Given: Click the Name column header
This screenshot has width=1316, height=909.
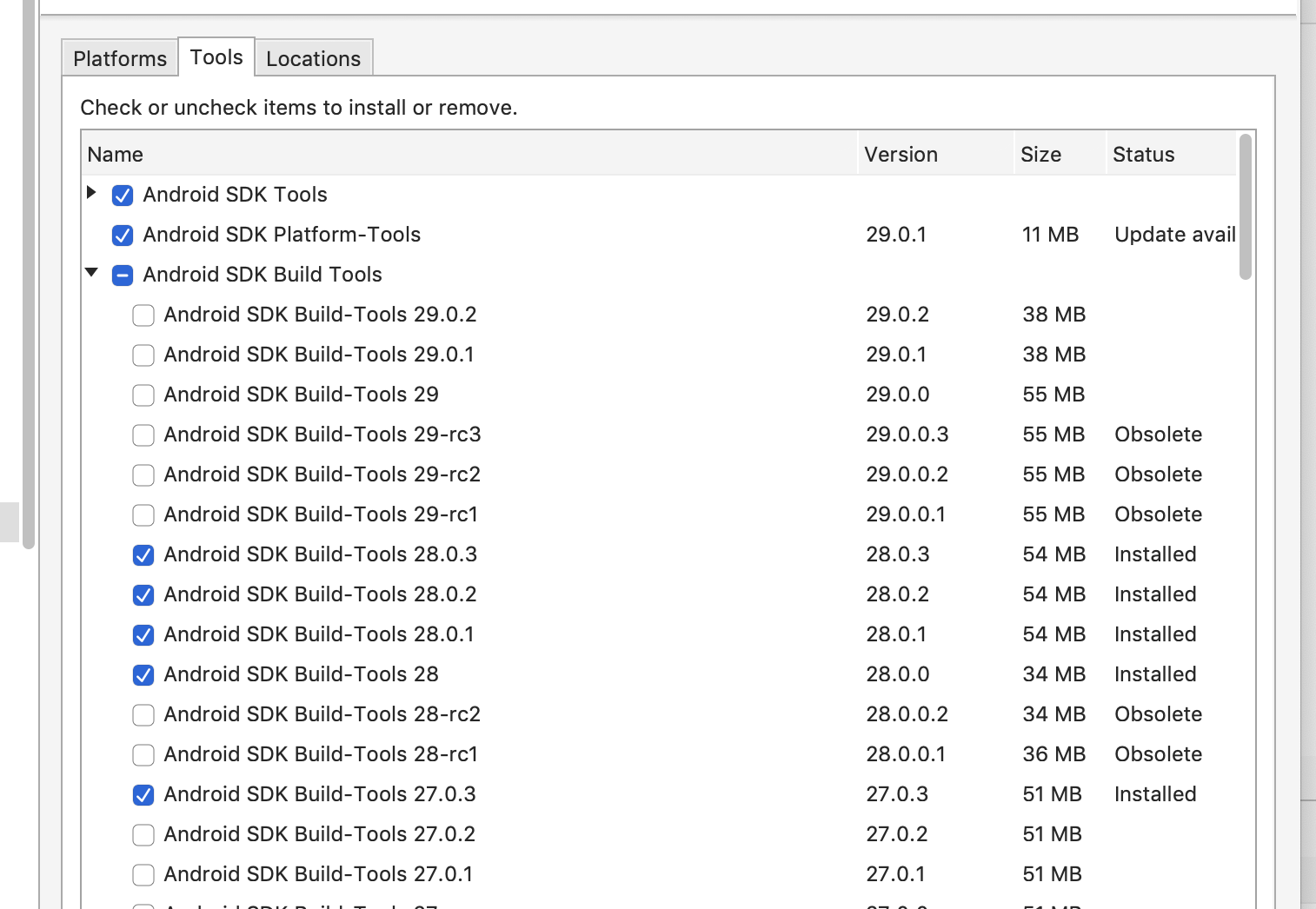Looking at the screenshot, I should pyautogui.click(x=116, y=154).
